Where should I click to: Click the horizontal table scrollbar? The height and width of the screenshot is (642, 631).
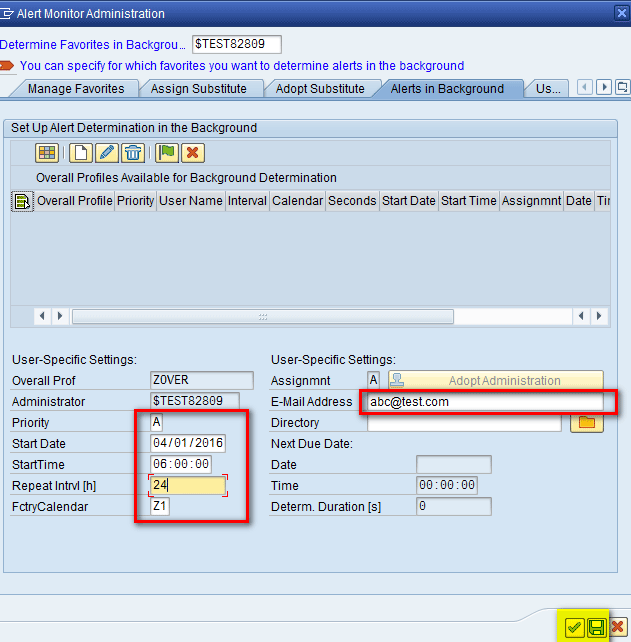click(263, 316)
